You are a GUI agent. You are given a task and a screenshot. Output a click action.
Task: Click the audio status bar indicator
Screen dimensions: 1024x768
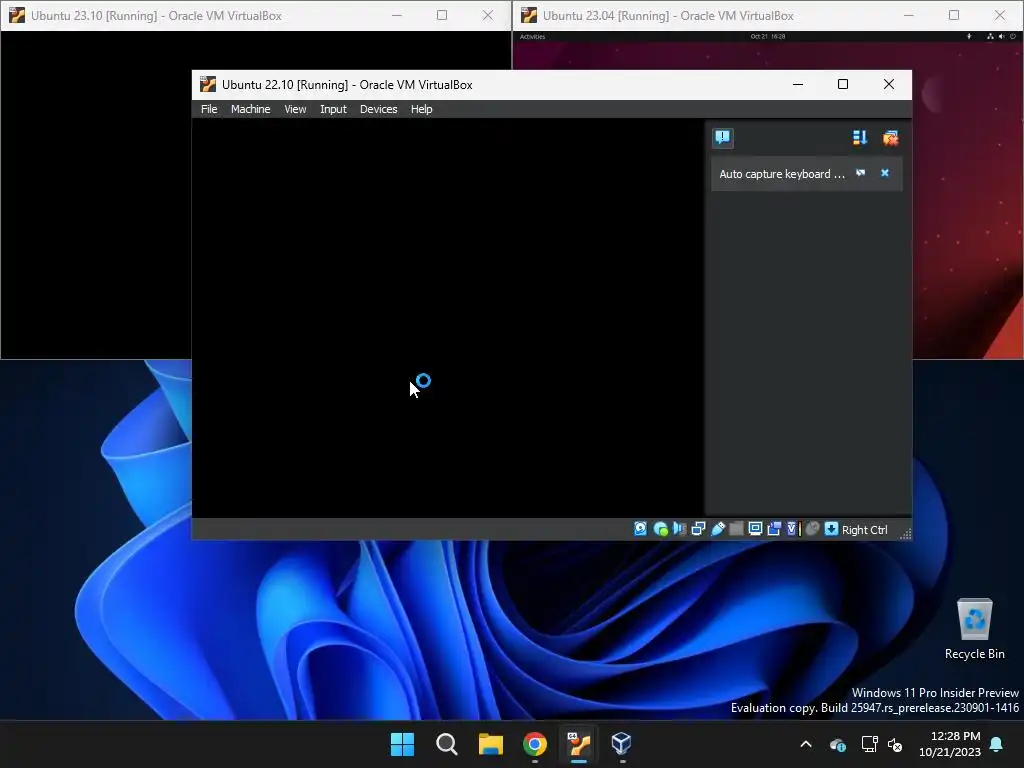click(679, 529)
